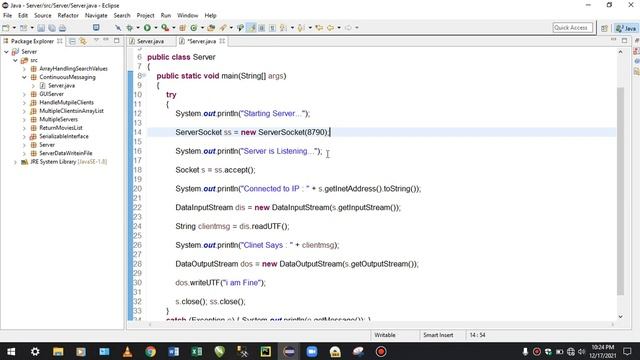Click the New Java Class icon
640x360 pixels.
(x=193, y=28)
